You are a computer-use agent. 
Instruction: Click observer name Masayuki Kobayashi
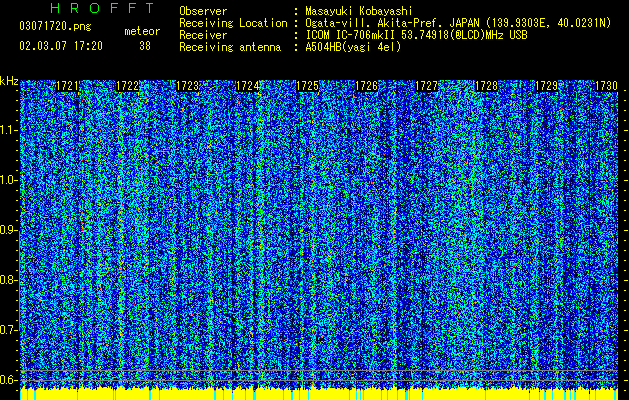[x=359, y=11]
